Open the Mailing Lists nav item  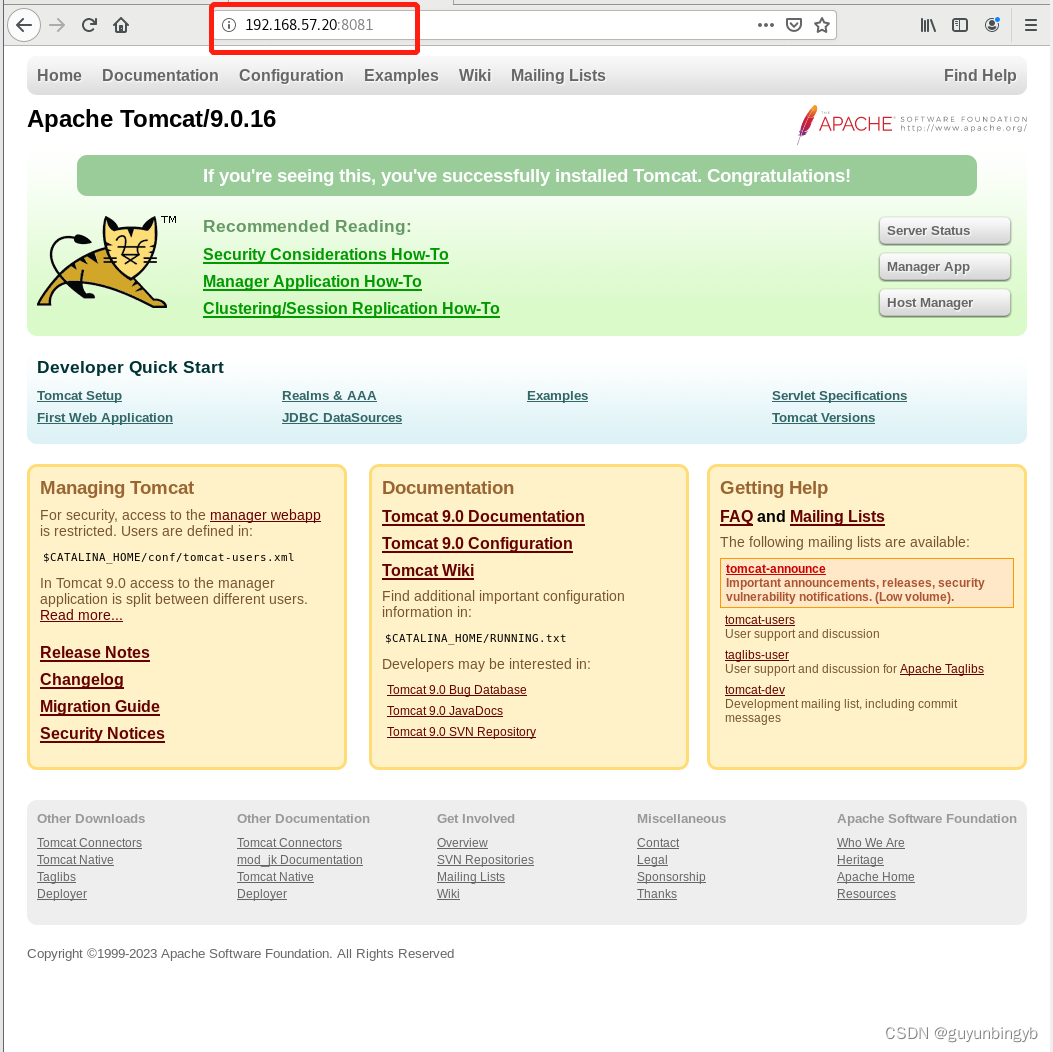tap(558, 76)
